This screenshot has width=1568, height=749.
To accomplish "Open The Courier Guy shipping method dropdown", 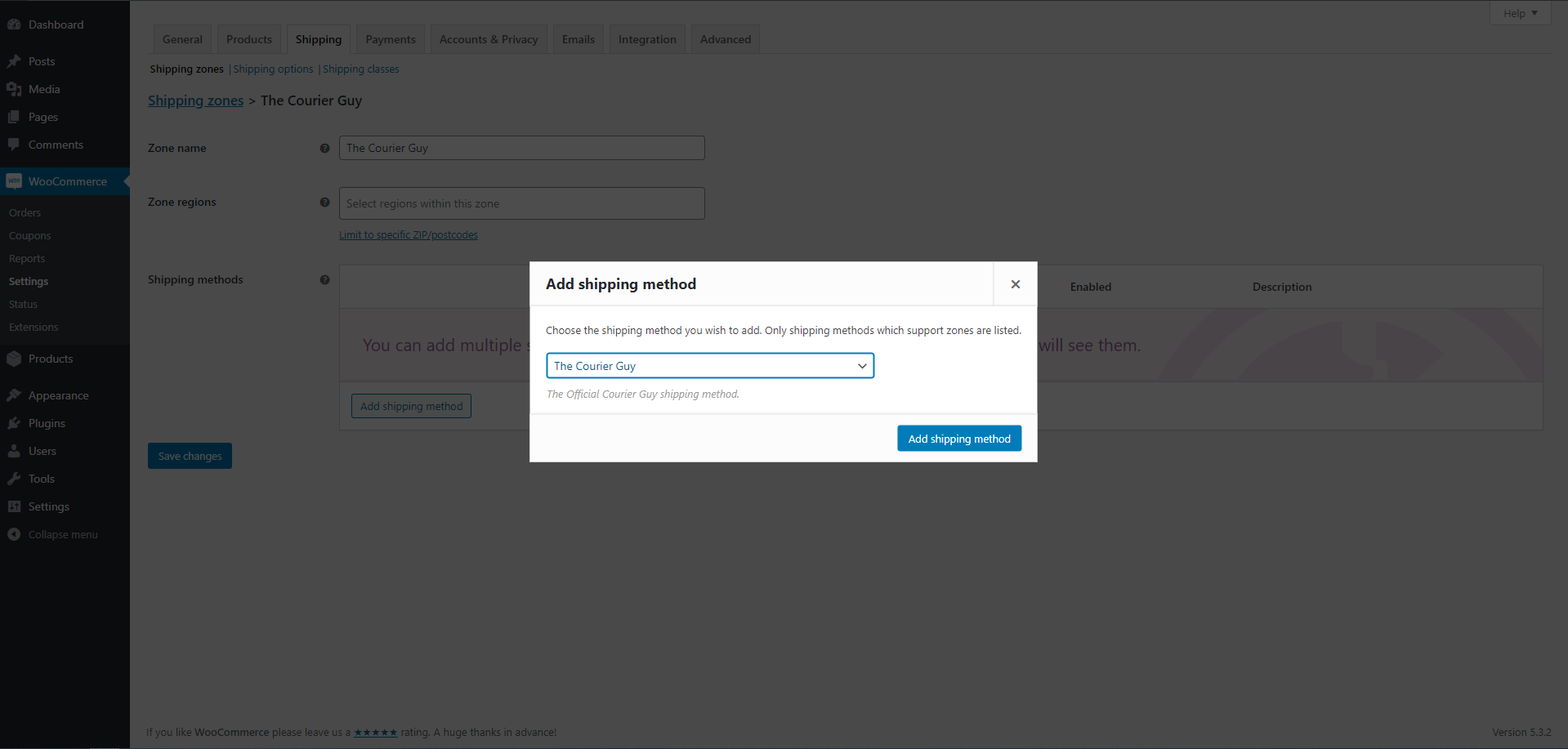I will [710, 366].
